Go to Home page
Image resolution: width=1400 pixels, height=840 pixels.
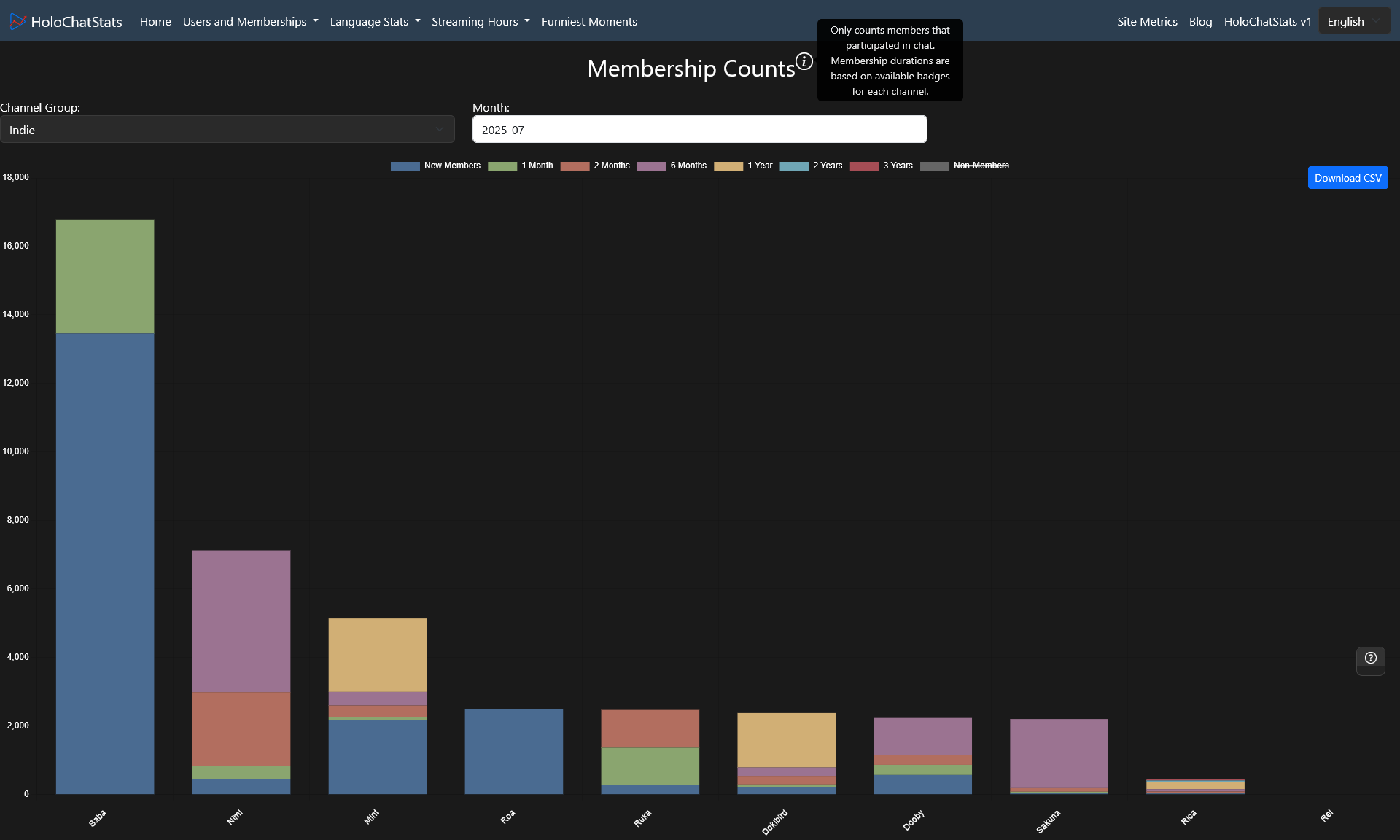pyautogui.click(x=155, y=22)
